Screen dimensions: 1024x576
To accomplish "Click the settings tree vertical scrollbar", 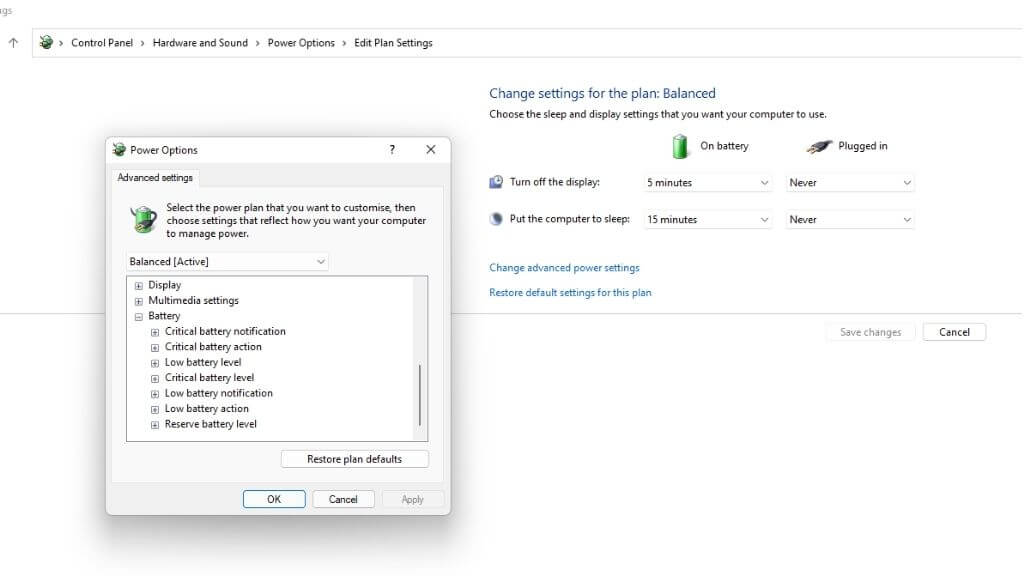I will pos(420,395).
